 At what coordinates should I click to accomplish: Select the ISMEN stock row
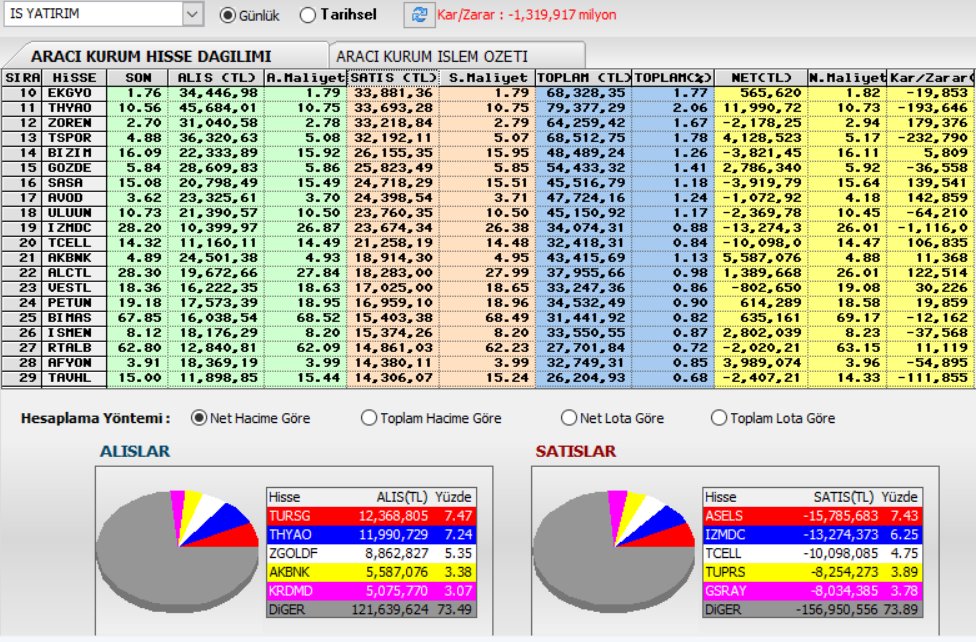click(x=488, y=333)
